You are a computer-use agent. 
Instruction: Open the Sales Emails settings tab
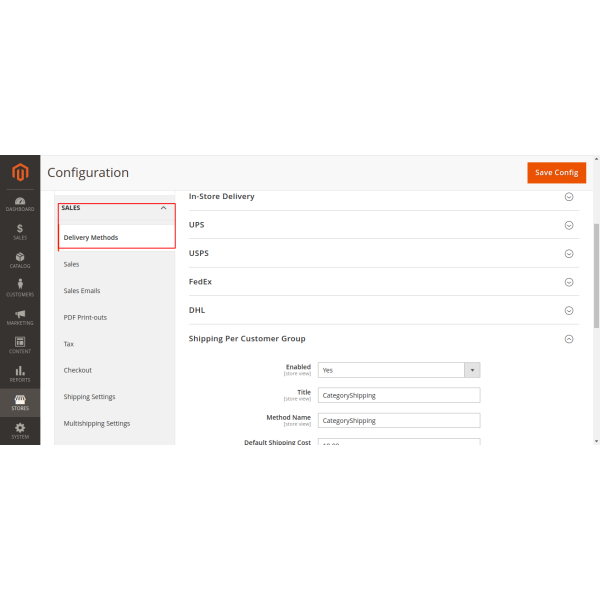point(82,291)
